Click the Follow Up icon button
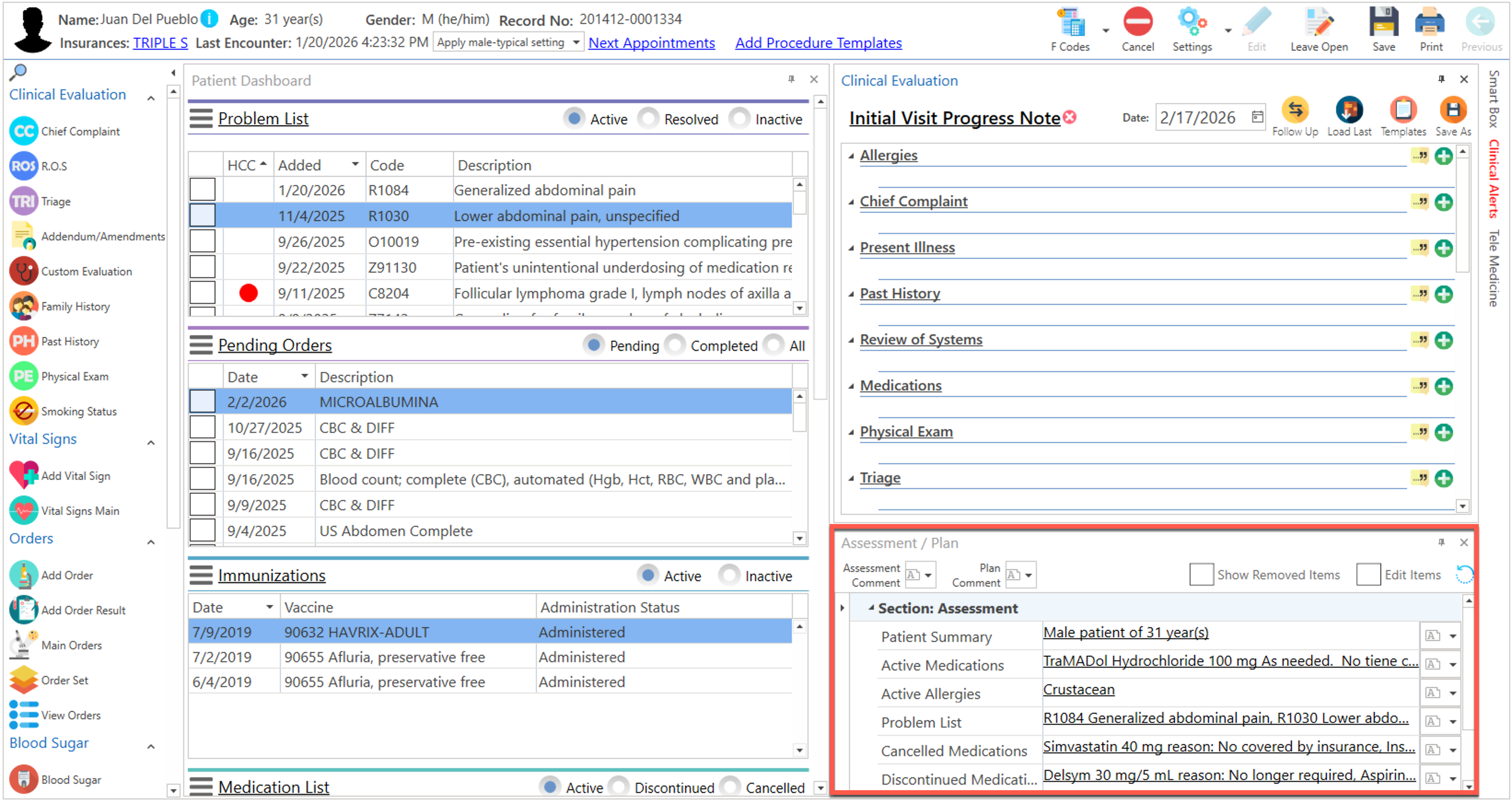Screen dimensions: 1512x804 [x=1295, y=111]
